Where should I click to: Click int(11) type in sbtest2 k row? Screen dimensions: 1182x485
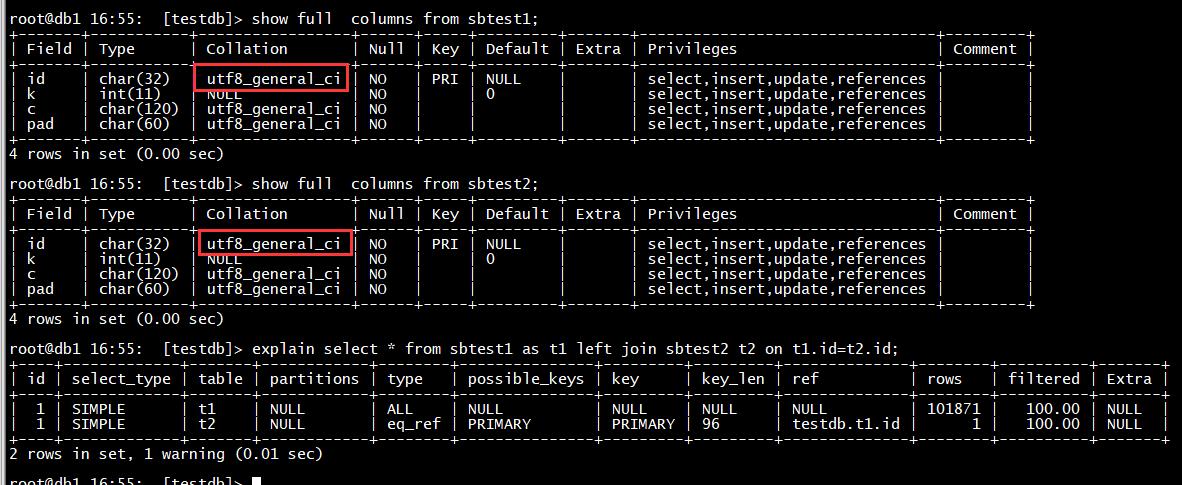click(129, 258)
